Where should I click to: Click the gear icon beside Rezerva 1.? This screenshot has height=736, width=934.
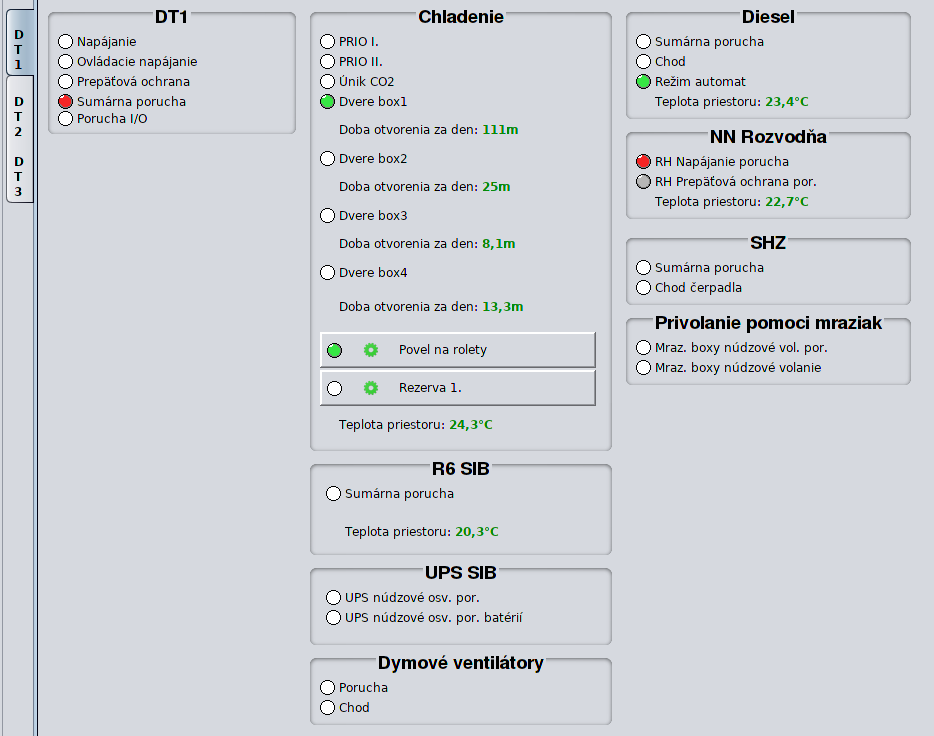(x=371, y=388)
